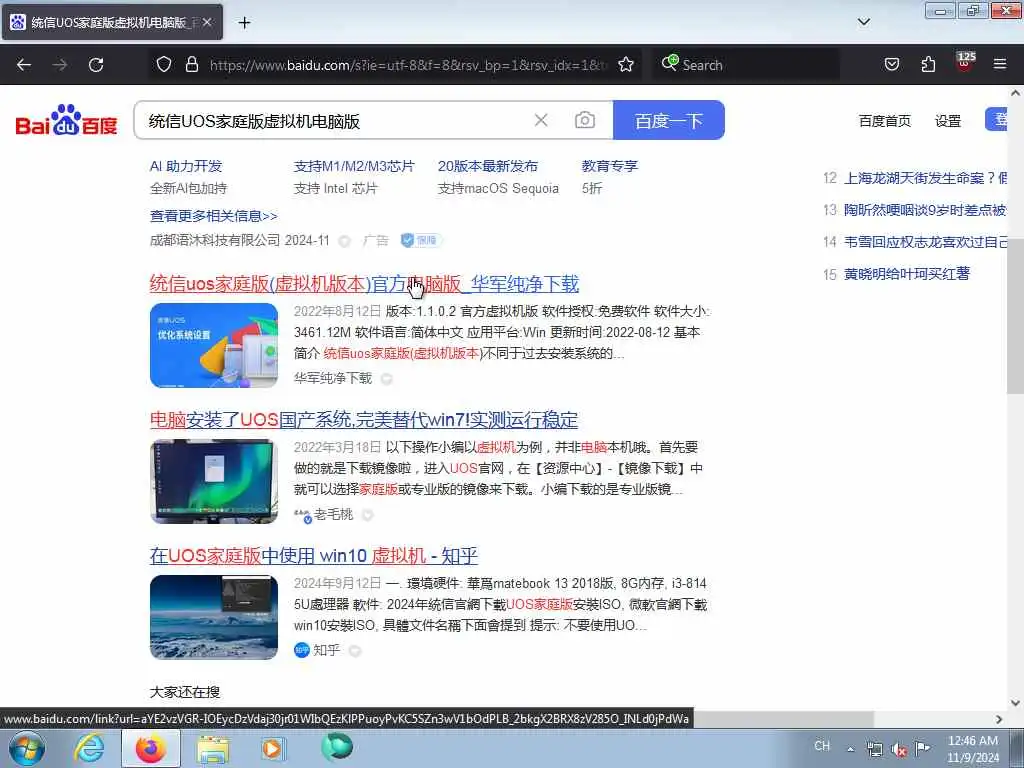
Task: Click the address bar URL
Action: (x=408, y=65)
